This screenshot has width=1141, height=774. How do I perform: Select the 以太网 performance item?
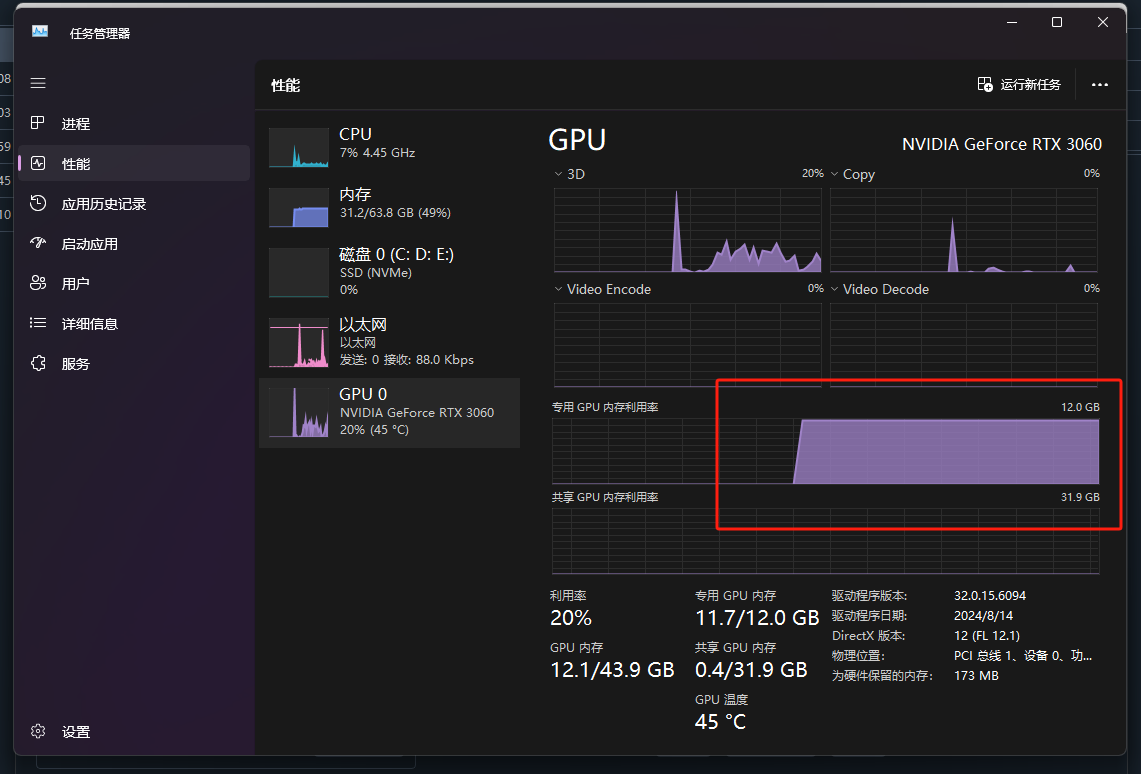coord(389,342)
